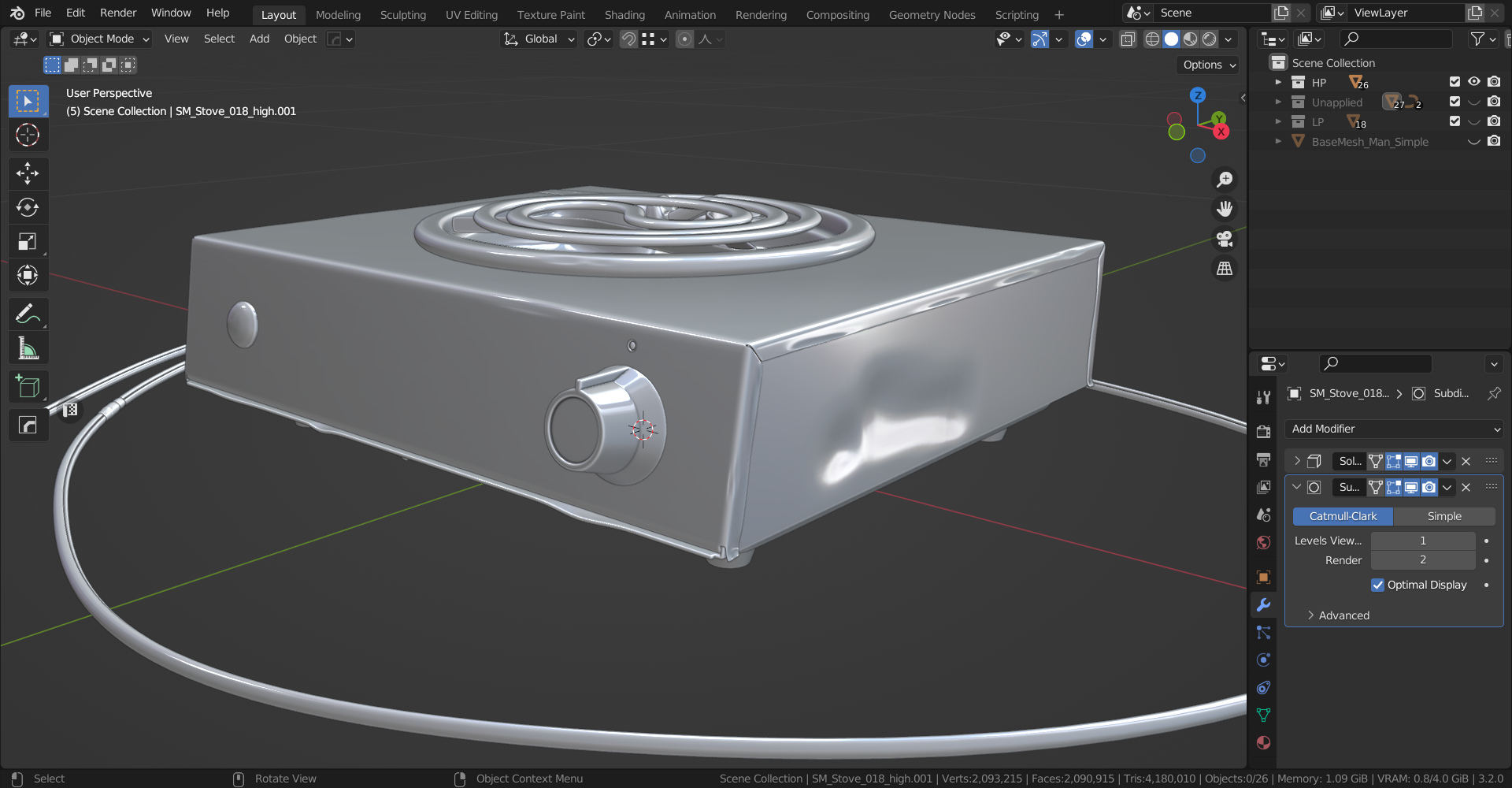Hide the HP collection with the eye toggle
Image resolution: width=1512 pixels, height=788 pixels.
1473,81
